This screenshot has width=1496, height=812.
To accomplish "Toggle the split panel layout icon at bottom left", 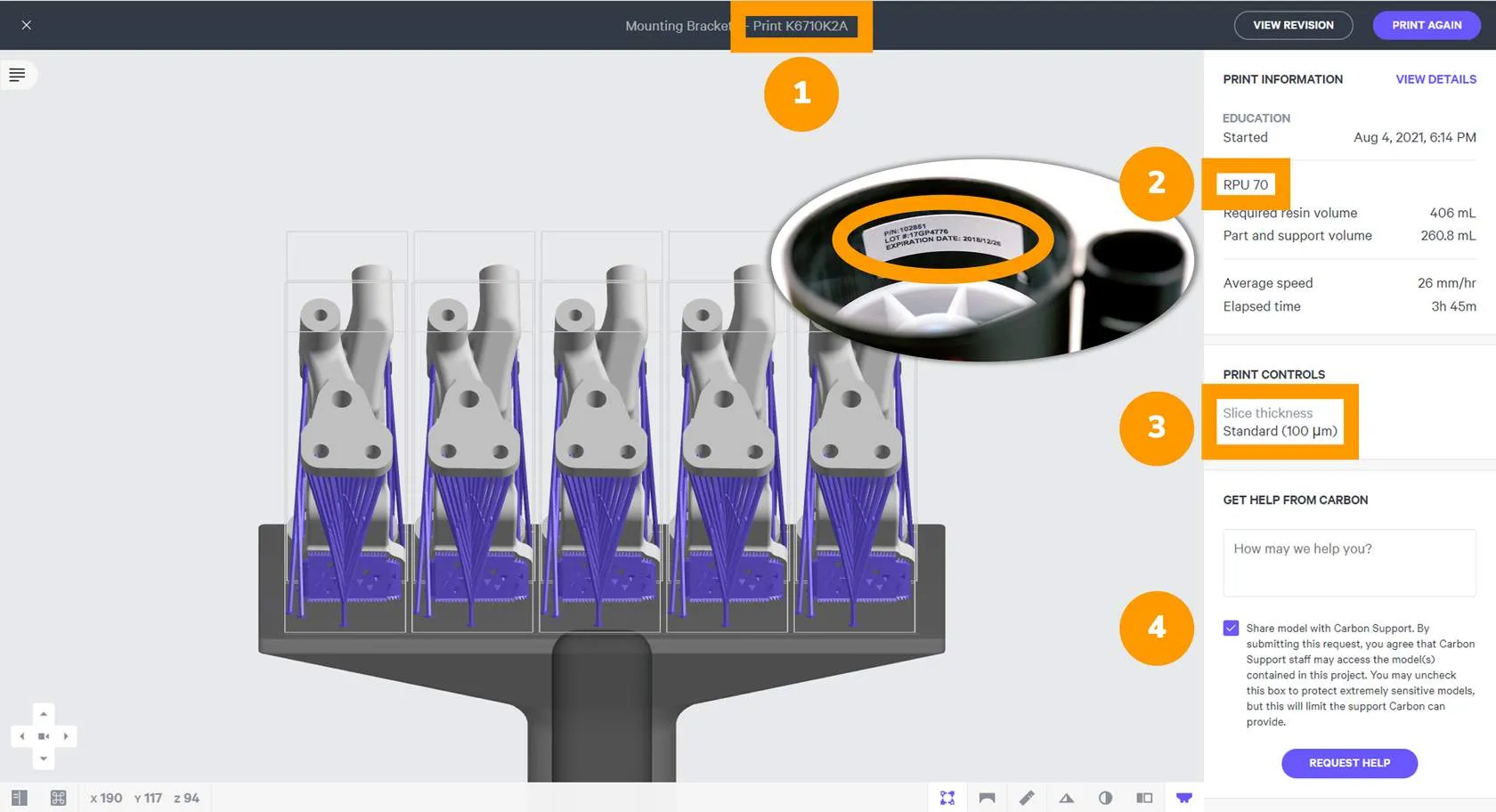I will 20,798.
